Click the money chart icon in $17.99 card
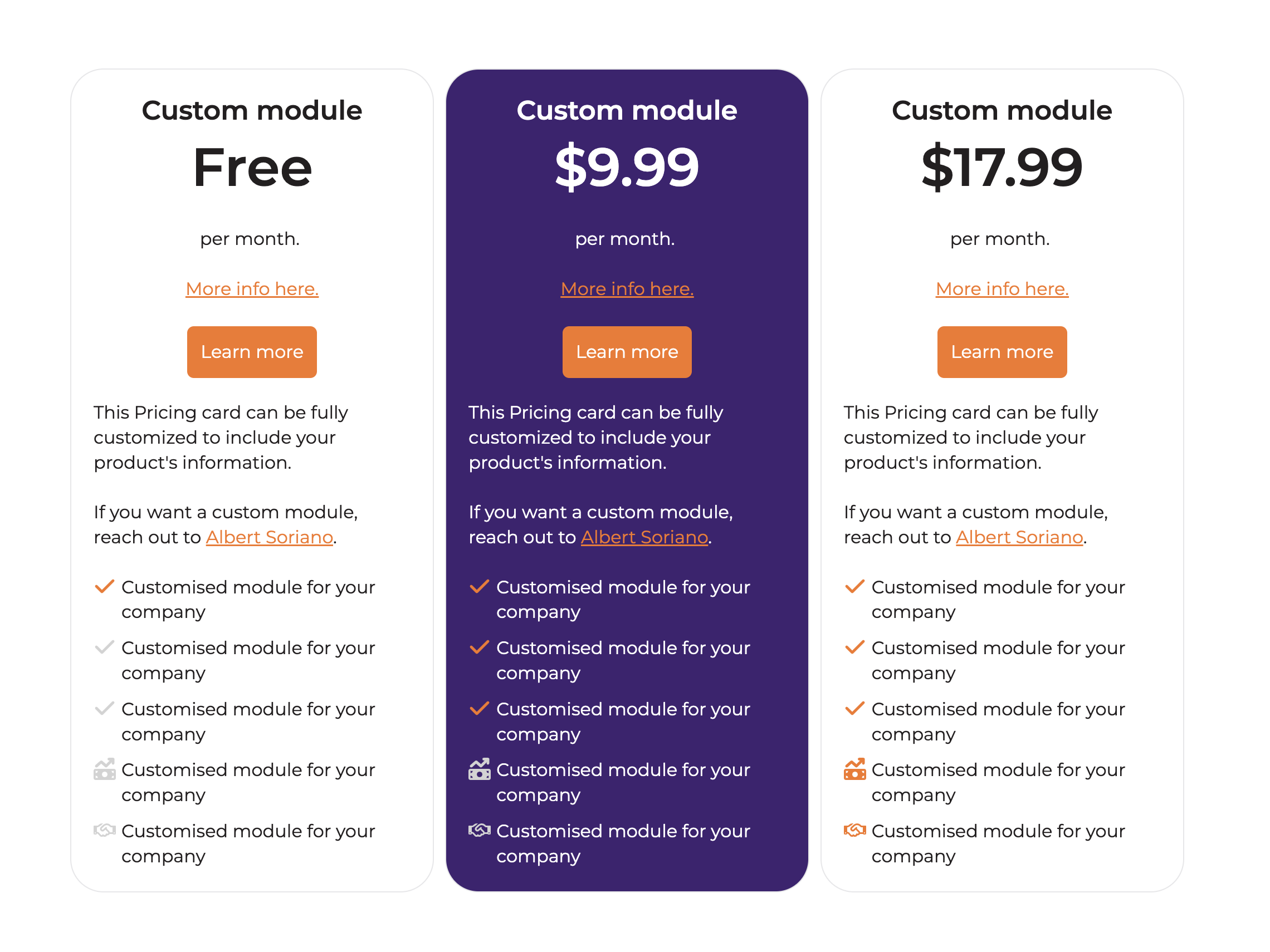1270x952 pixels. pos(854,769)
